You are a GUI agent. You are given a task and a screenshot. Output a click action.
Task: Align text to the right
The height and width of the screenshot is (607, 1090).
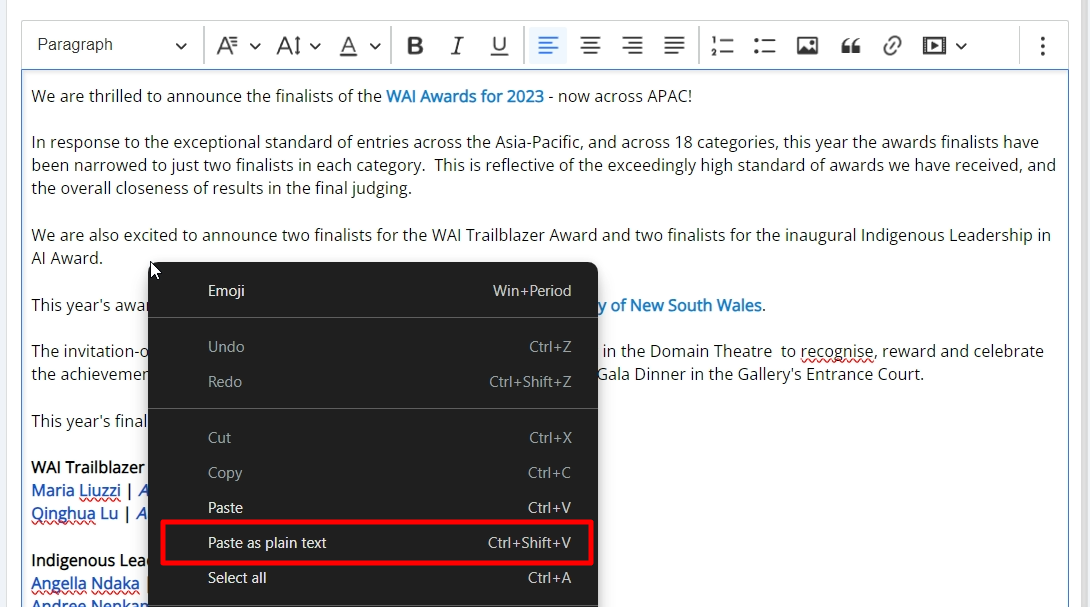click(632, 46)
